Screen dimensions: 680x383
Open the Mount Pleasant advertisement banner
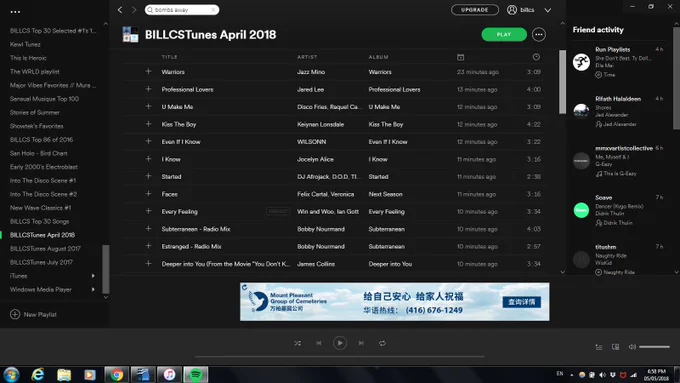click(395, 302)
